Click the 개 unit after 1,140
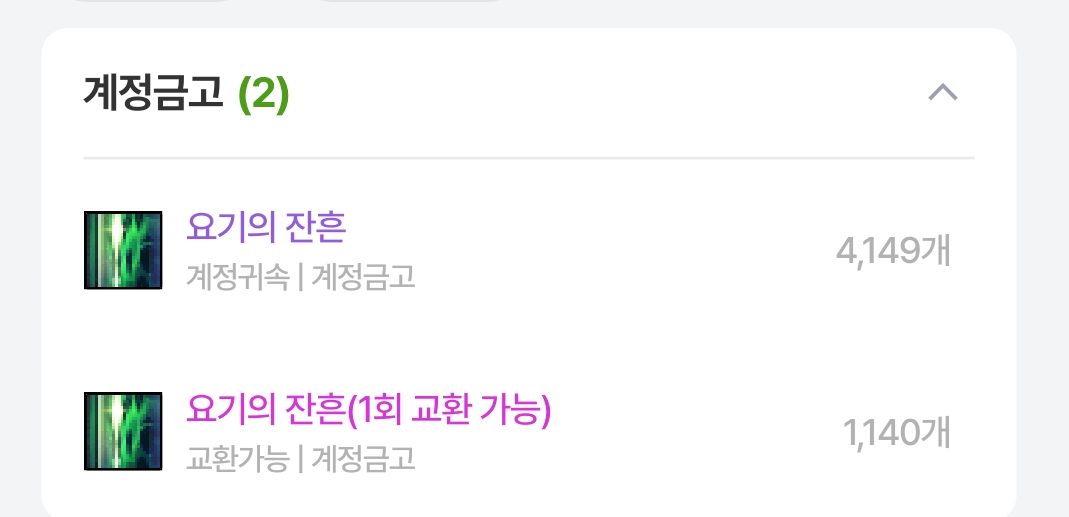This screenshot has height=517, width=1069. pyautogui.click(x=937, y=433)
